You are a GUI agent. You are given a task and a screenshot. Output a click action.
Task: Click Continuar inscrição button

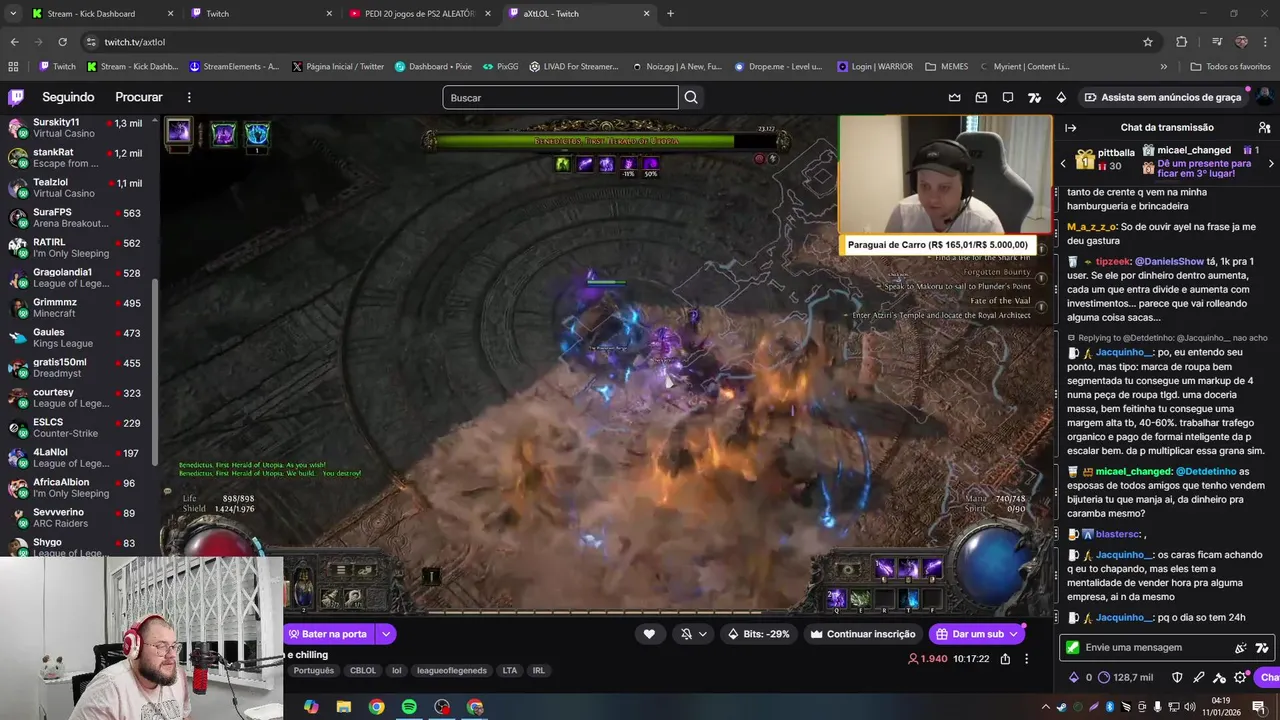[863, 634]
